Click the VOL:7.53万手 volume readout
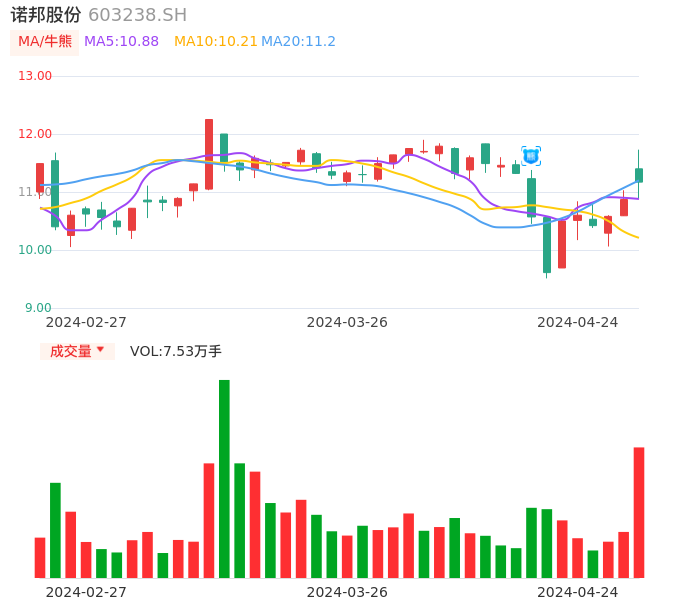Screen dimensions: 686x606 (175, 351)
